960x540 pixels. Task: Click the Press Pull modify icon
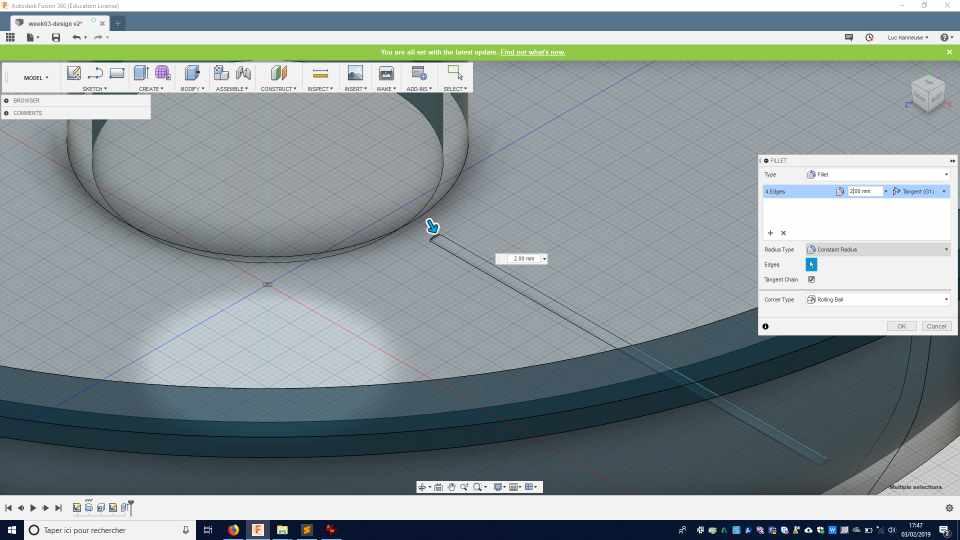click(192, 73)
